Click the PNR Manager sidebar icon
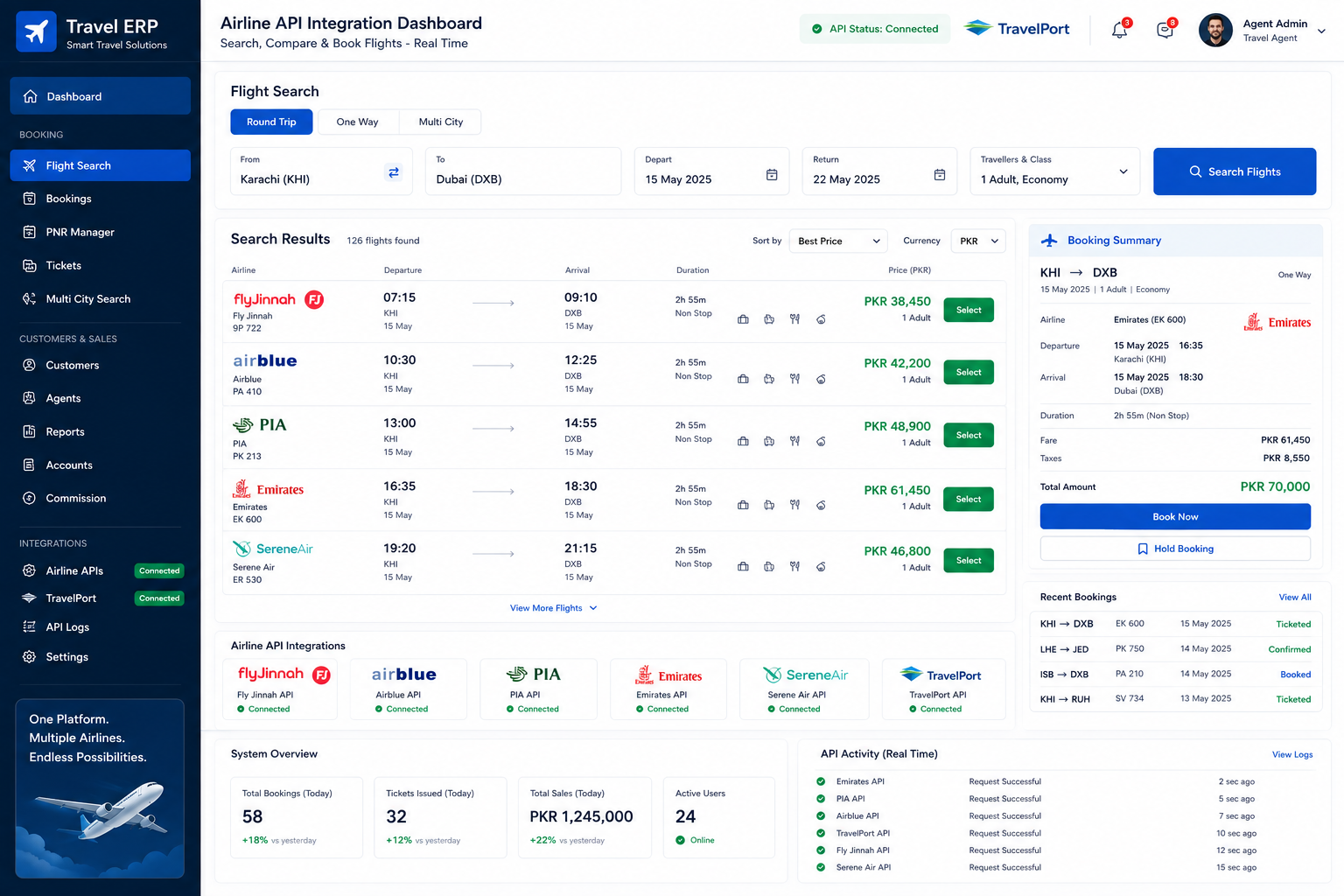The width and height of the screenshot is (1344, 896). (x=29, y=232)
